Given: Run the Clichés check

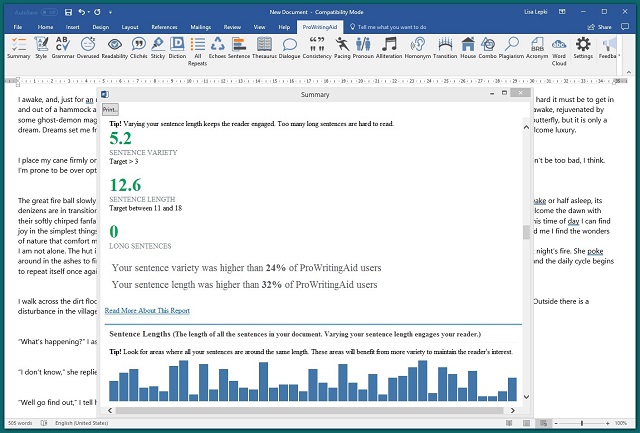Looking at the screenshot, I should [138, 48].
